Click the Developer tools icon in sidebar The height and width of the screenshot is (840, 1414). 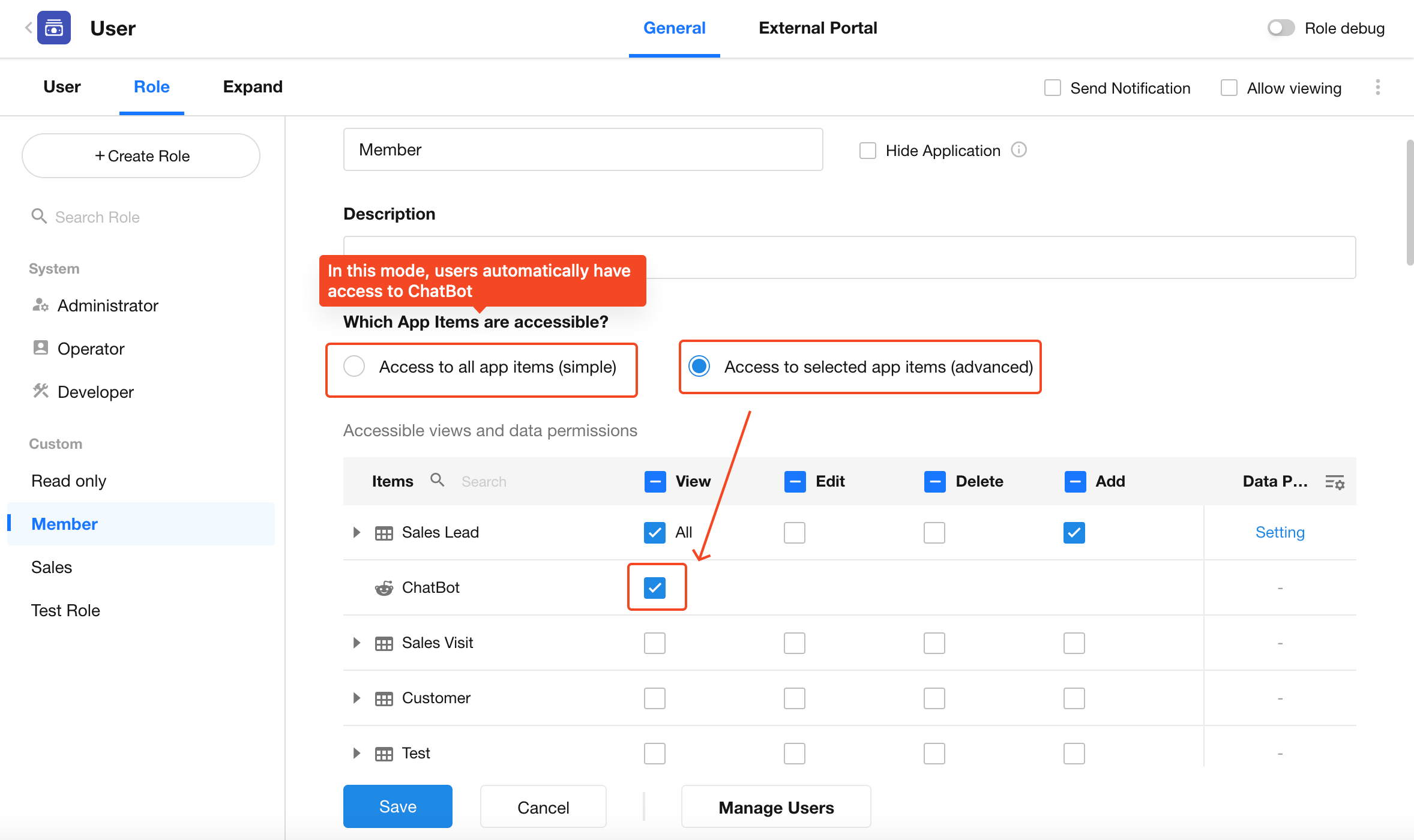tap(40, 391)
